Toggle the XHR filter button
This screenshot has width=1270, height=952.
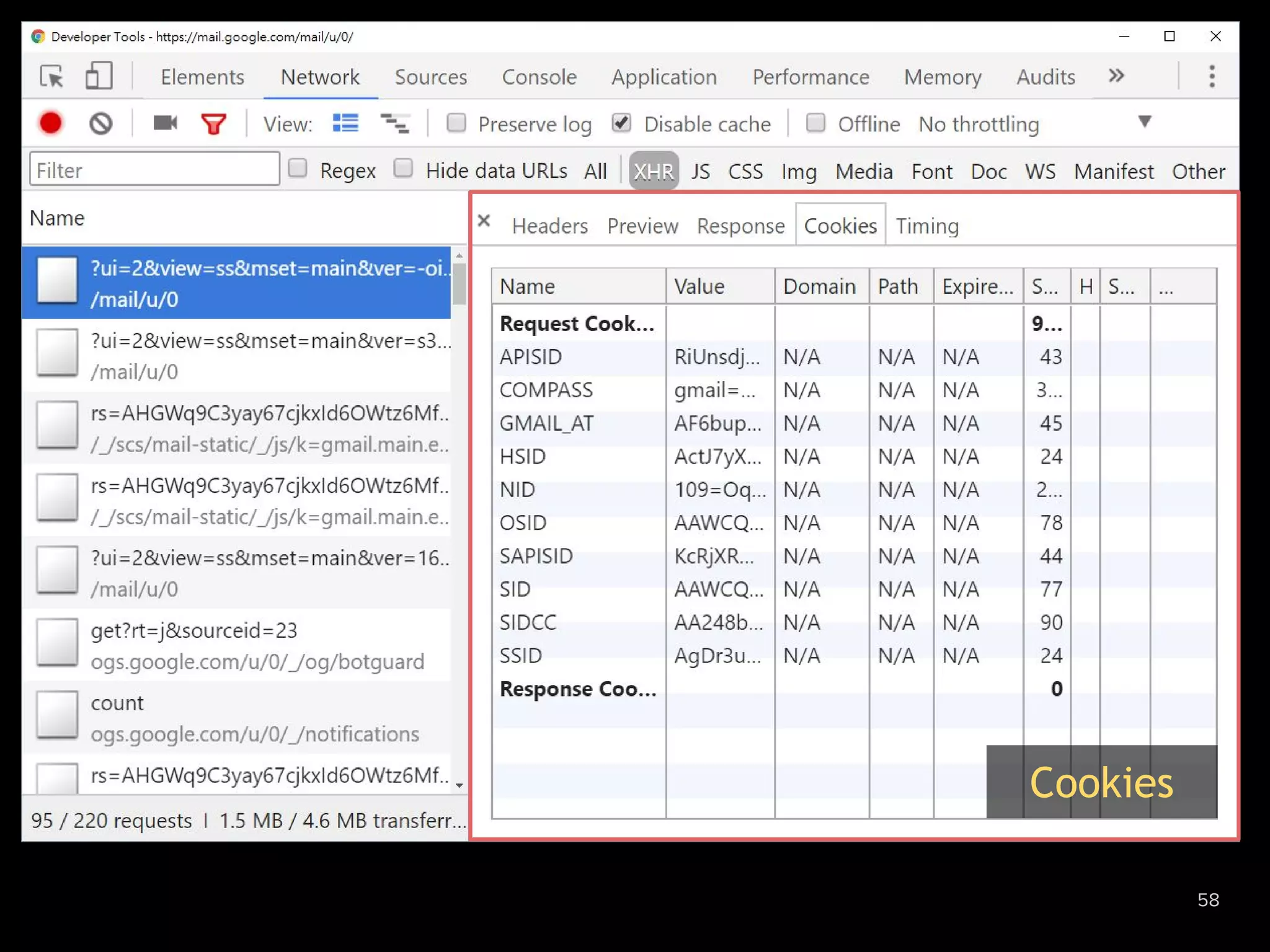[x=654, y=171]
